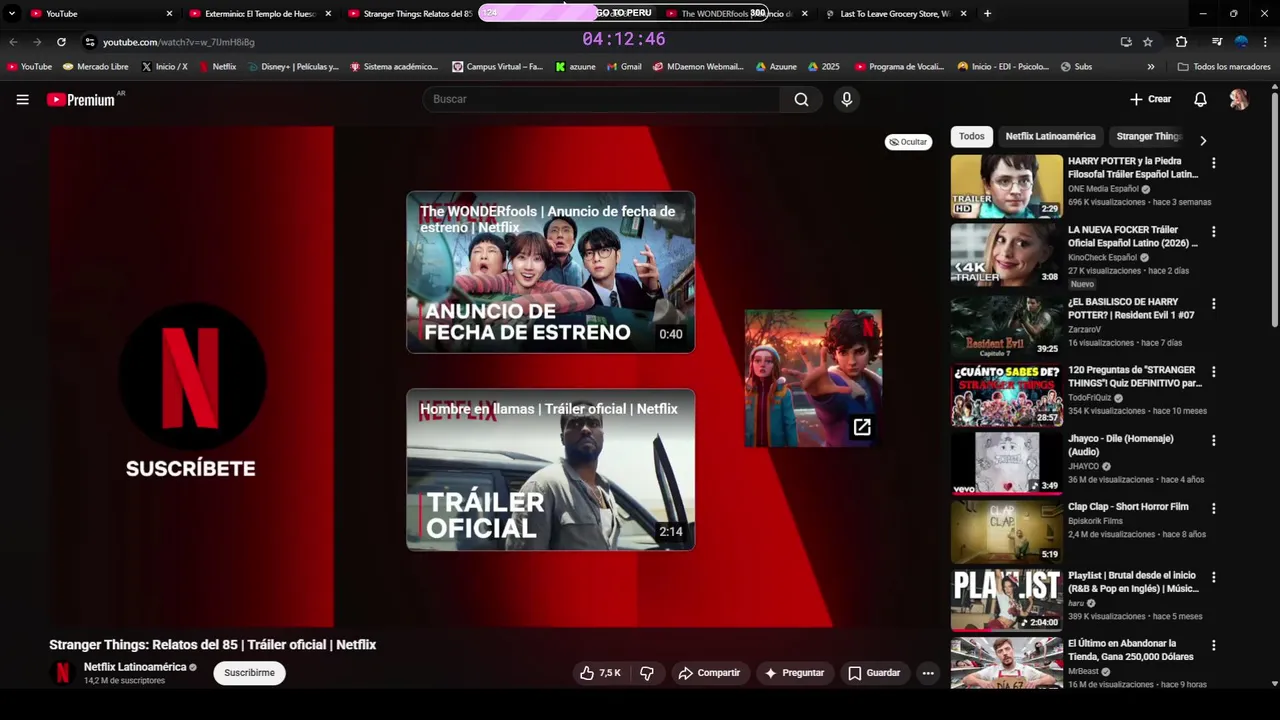Open the account avatar menu

pos(1239,99)
